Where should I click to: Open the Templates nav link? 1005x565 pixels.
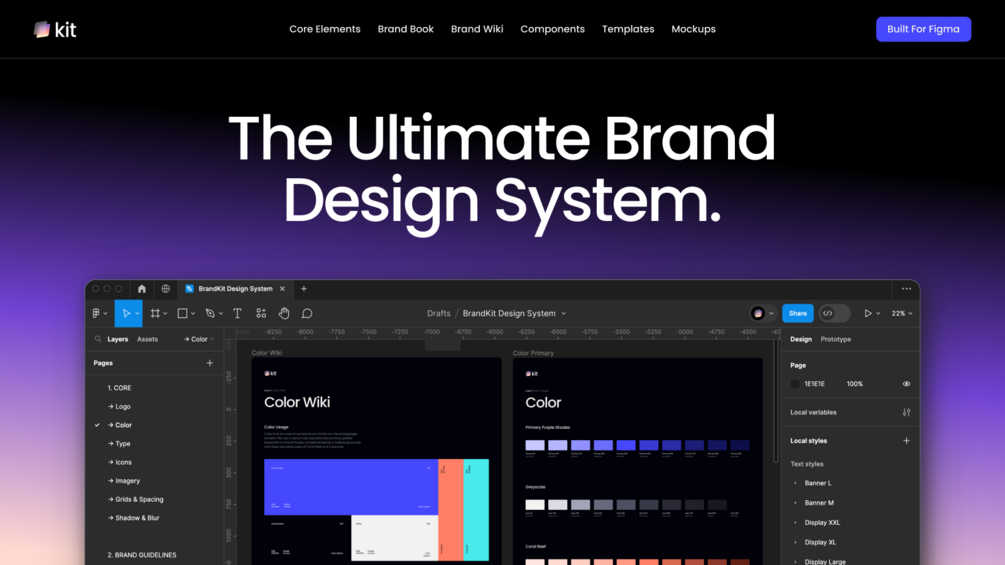tap(628, 29)
